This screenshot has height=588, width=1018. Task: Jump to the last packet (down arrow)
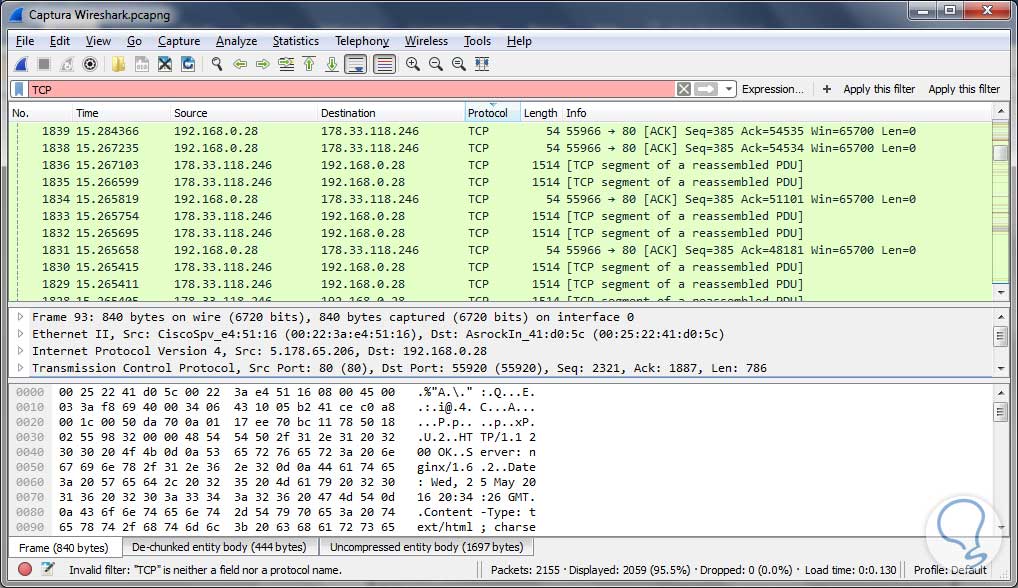(332, 64)
